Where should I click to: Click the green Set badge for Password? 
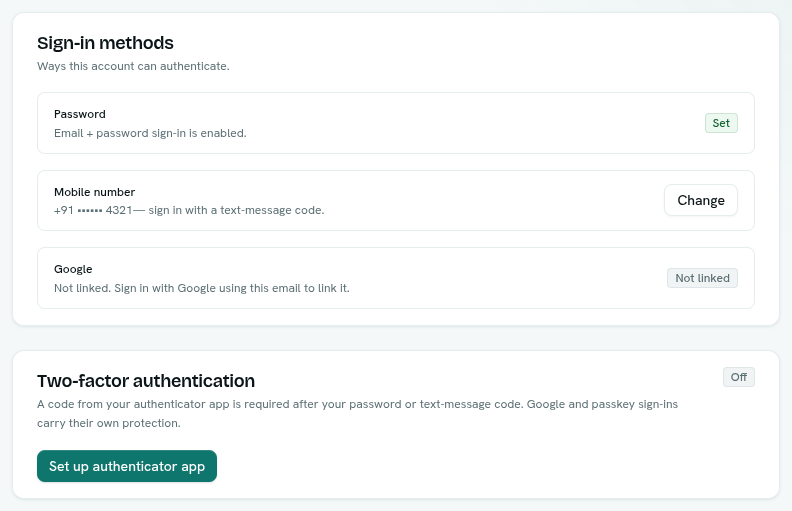pos(721,123)
